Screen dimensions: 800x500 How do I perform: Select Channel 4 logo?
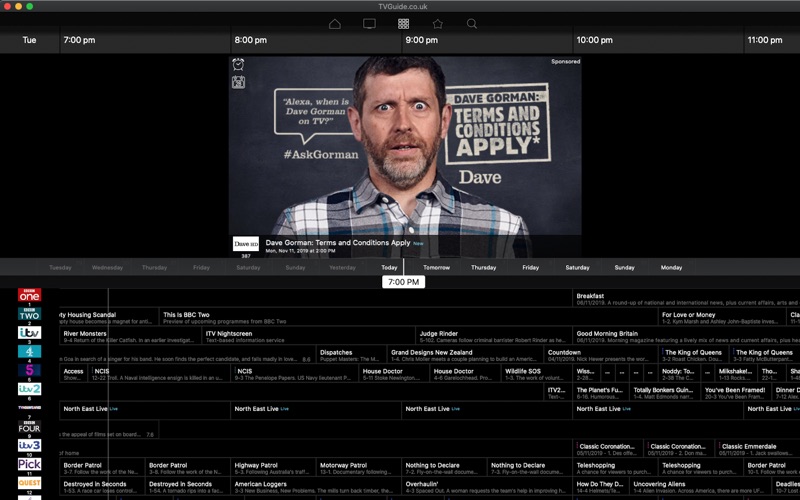30,352
